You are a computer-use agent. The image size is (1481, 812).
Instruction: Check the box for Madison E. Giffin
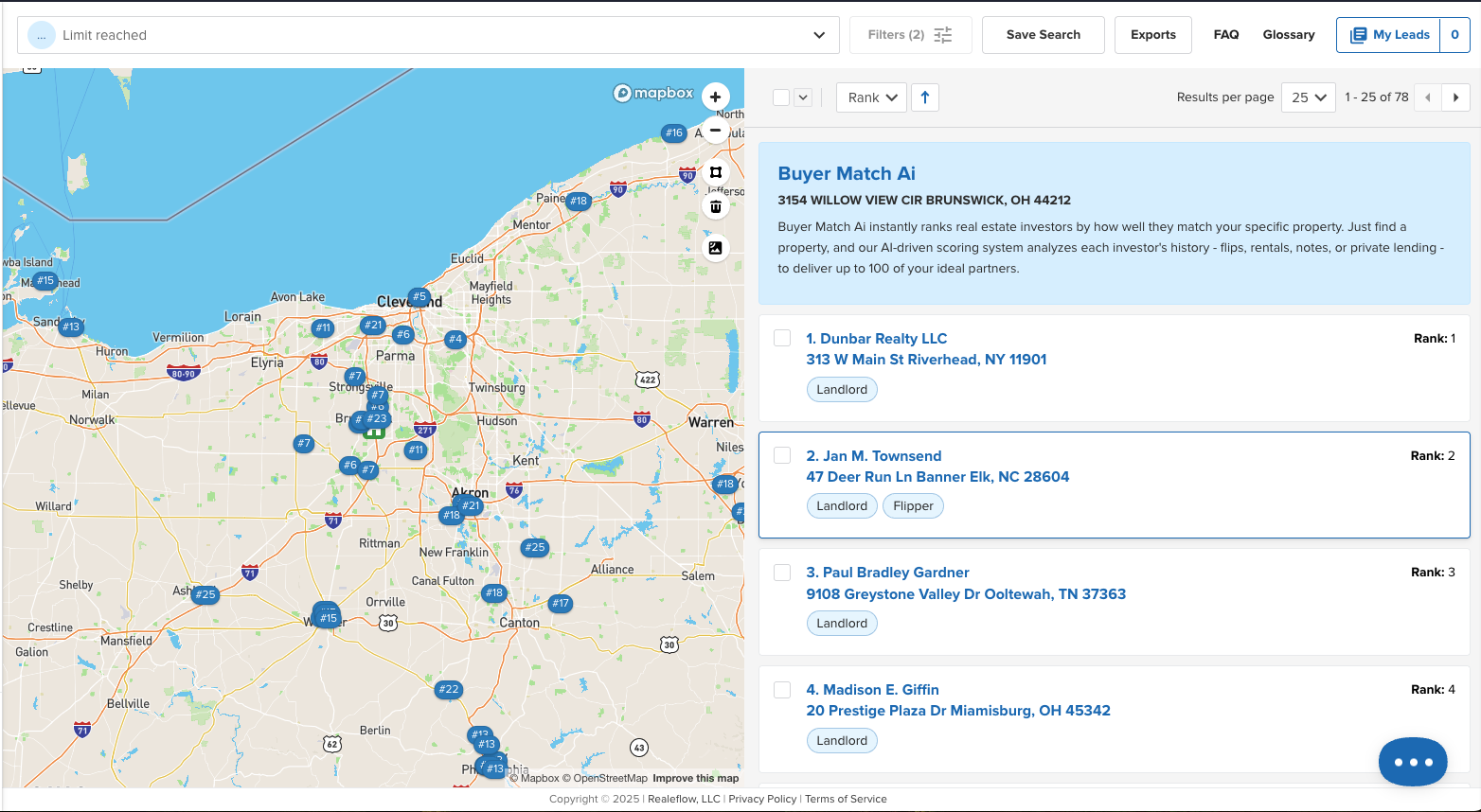tap(782, 690)
